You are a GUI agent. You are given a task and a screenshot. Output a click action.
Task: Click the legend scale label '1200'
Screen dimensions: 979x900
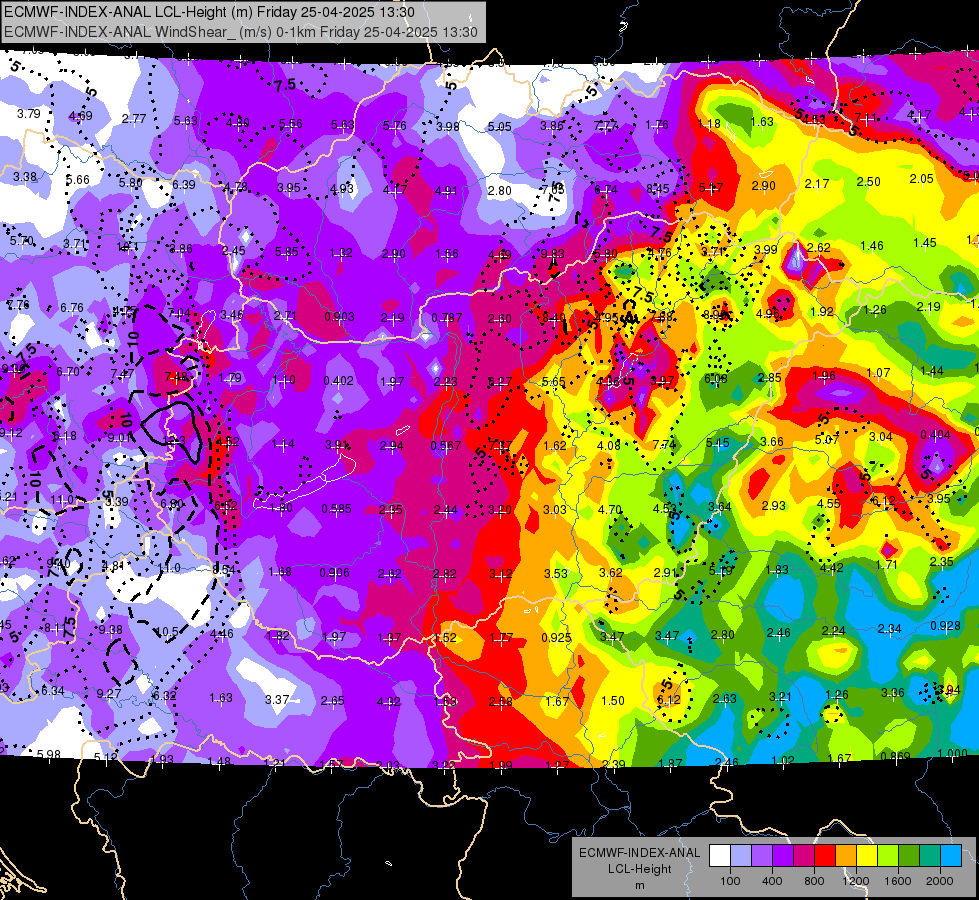856,881
